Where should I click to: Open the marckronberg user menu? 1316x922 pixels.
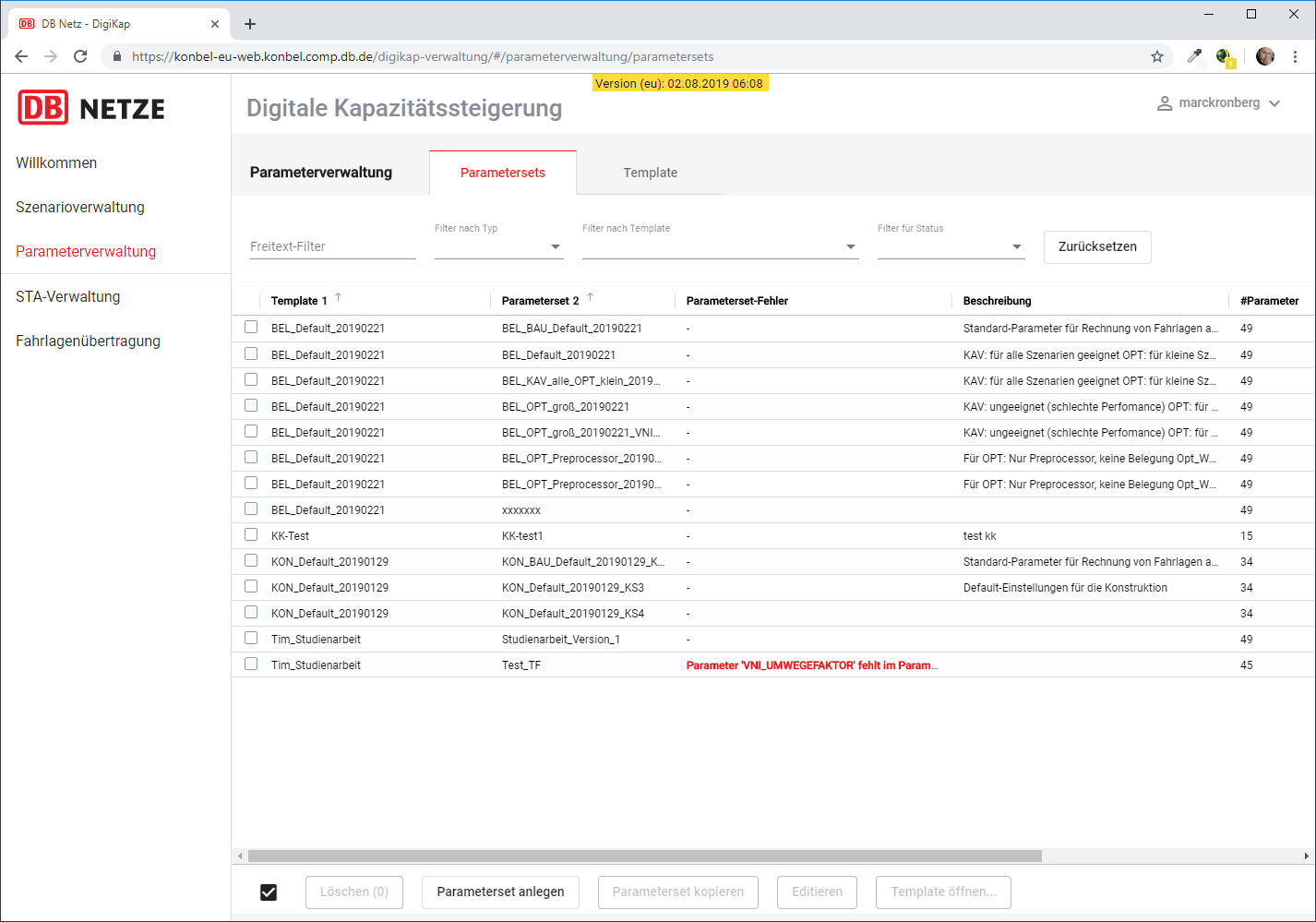[x=1218, y=102]
